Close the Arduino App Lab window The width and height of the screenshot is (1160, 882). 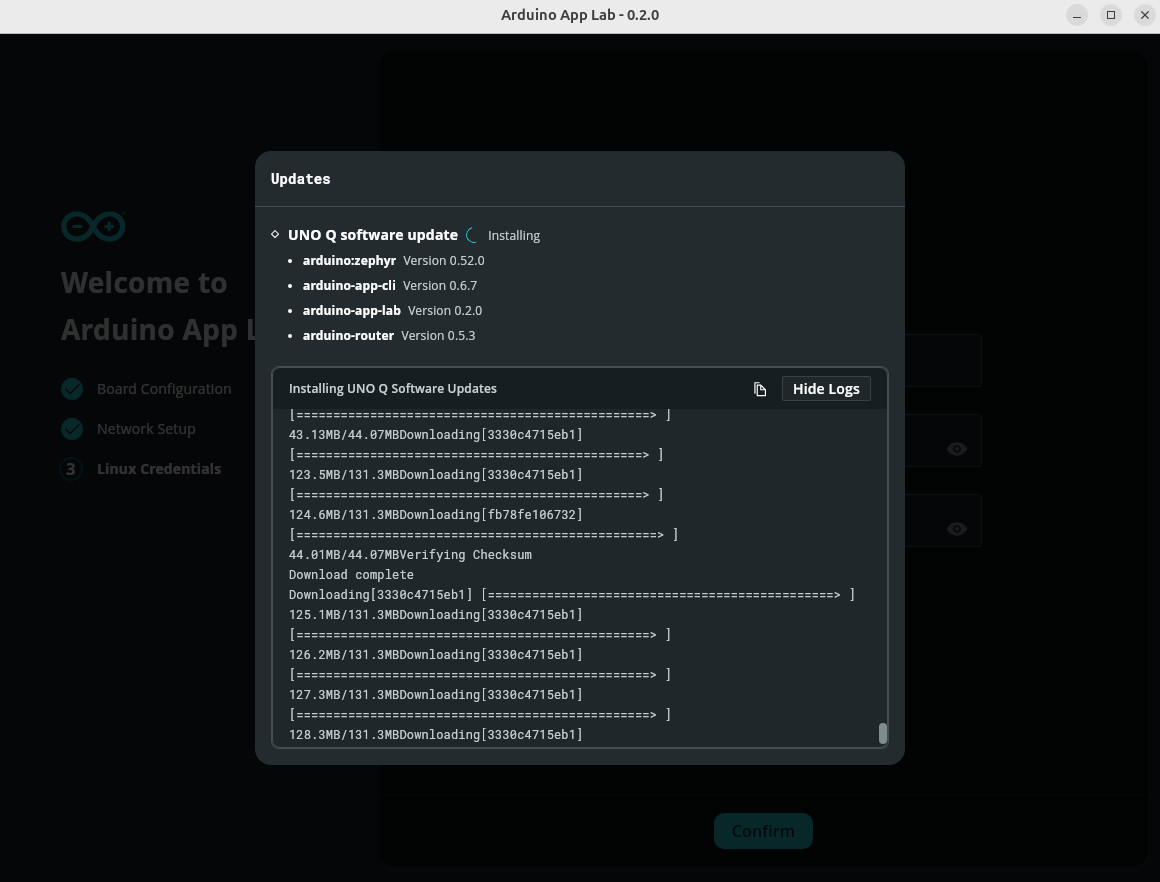coord(1145,15)
